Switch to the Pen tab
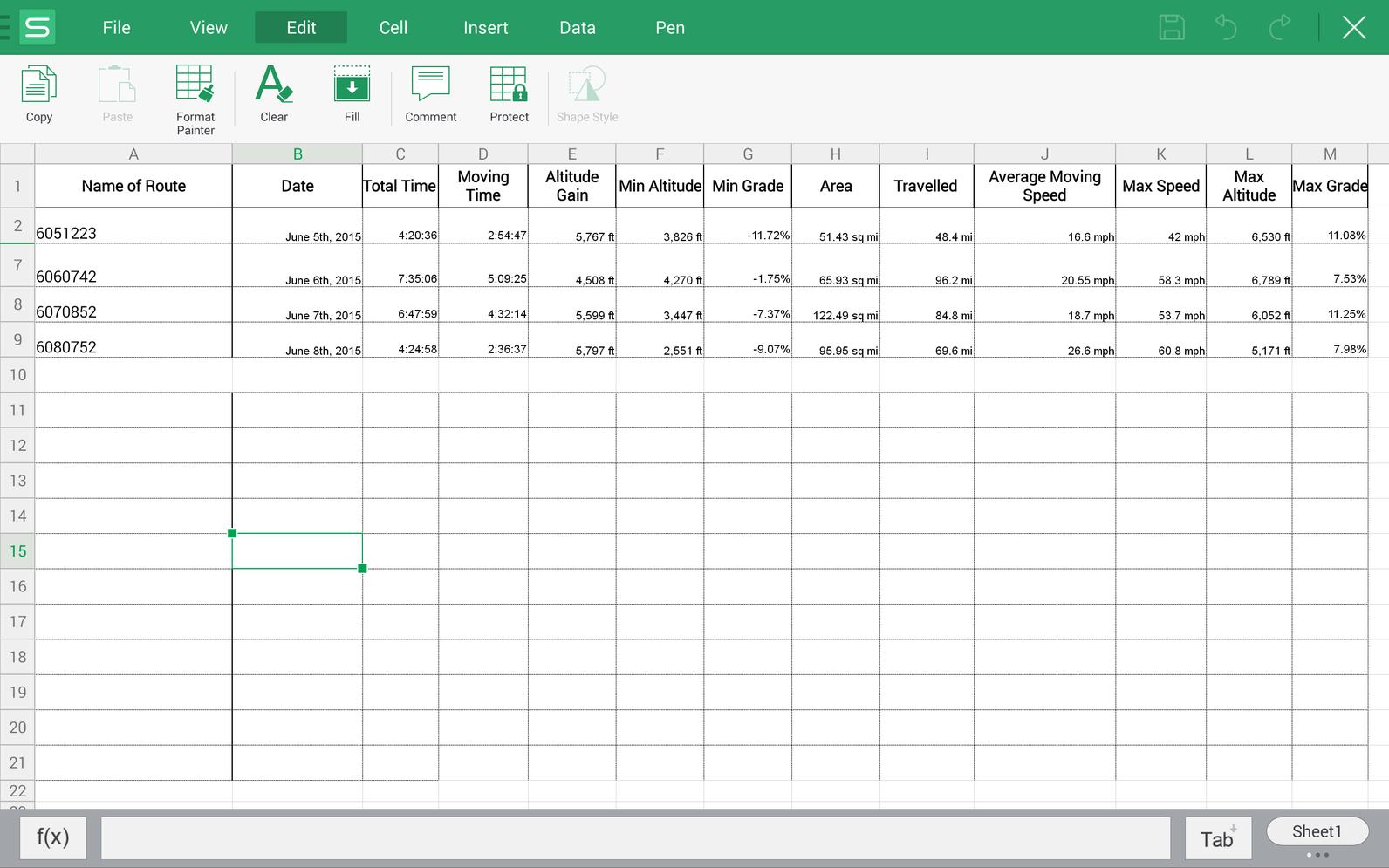This screenshot has height=868, width=1389. pyautogui.click(x=670, y=27)
